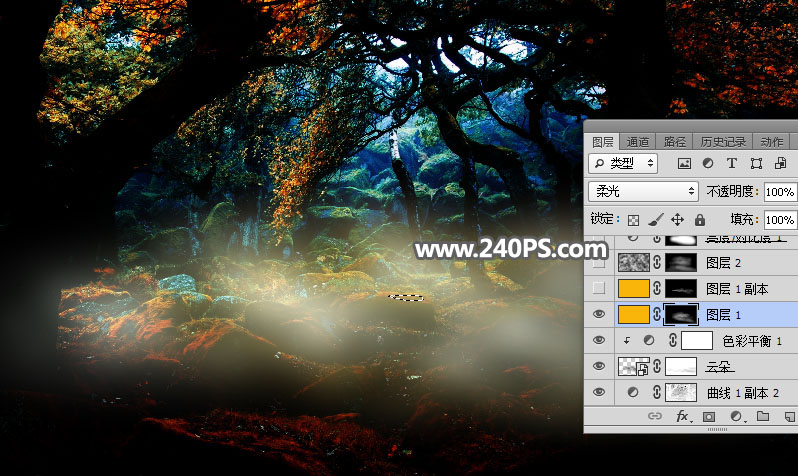Select layer name 云朵
Viewport: 798px width, 476px height.
pyautogui.click(x=719, y=367)
